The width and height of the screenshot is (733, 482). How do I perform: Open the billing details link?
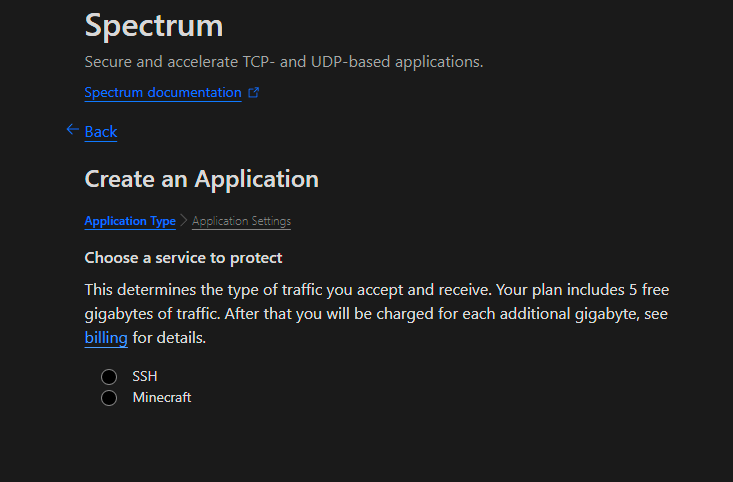(x=106, y=338)
